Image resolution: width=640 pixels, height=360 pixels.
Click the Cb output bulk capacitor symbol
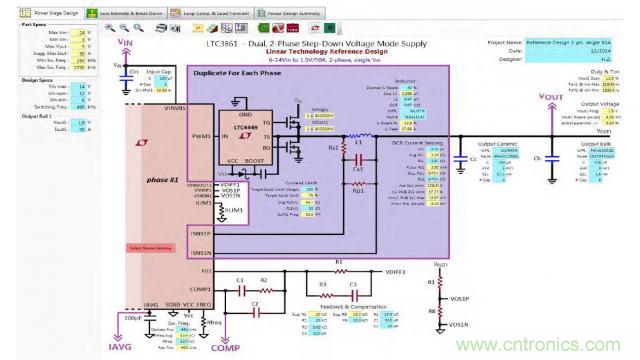[x=552, y=160]
